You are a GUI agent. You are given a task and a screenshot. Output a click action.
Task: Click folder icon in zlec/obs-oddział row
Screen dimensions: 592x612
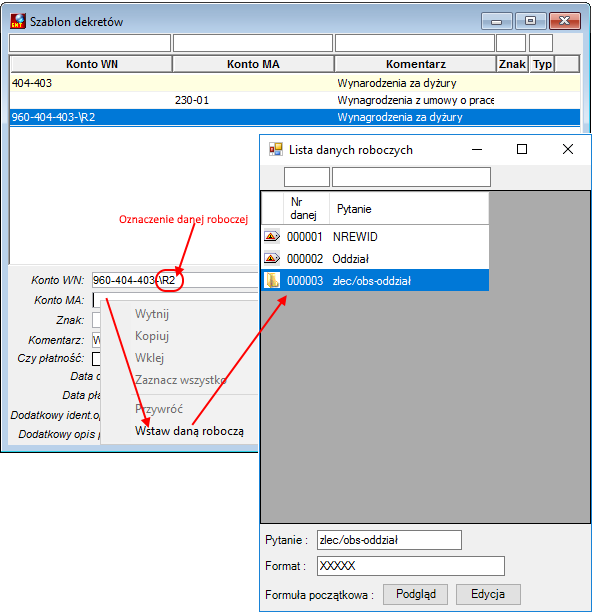click(272, 280)
